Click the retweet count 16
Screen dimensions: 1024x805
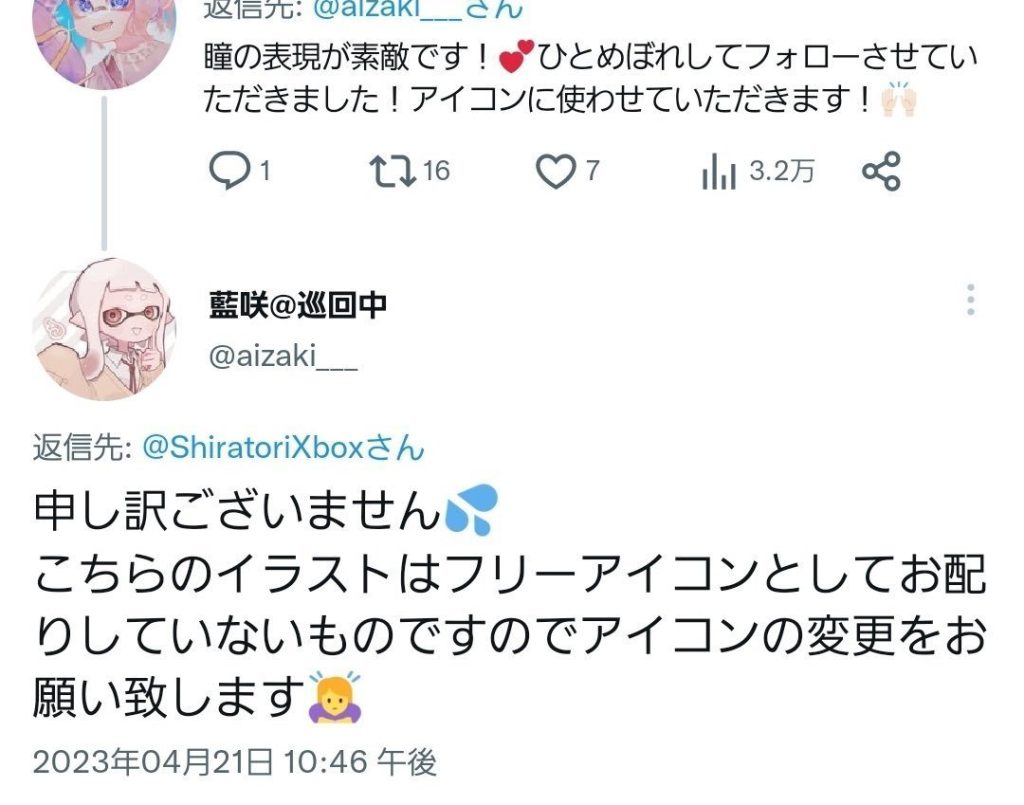coord(436,172)
